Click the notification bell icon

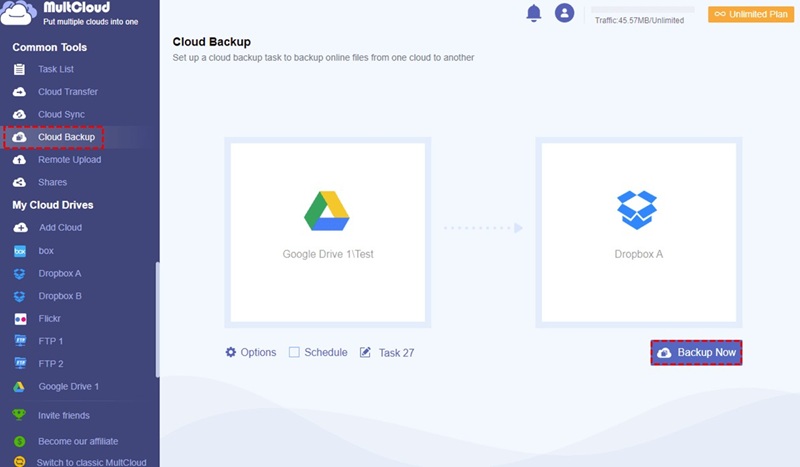tap(534, 13)
